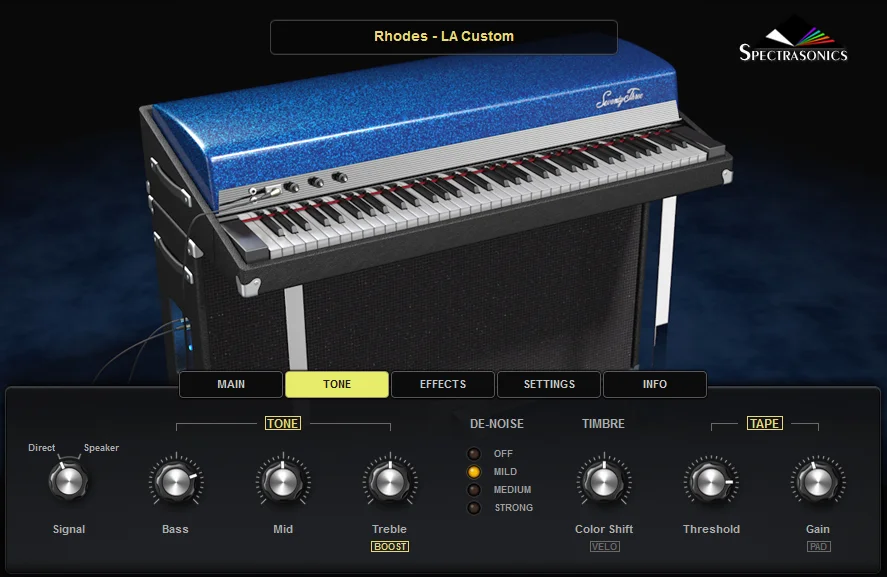The image size is (887, 577).
Task: Click the Spectrasonics logo
Action: pyautogui.click(x=793, y=40)
